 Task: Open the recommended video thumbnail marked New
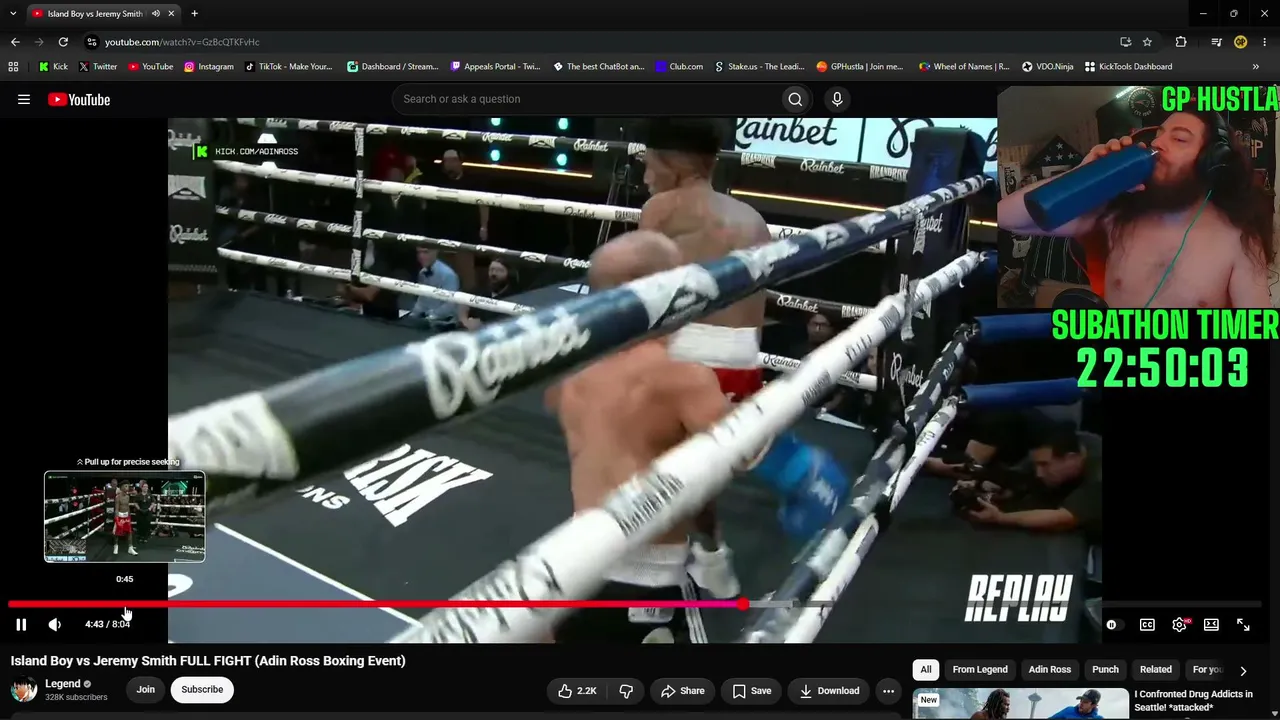[1019, 703]
